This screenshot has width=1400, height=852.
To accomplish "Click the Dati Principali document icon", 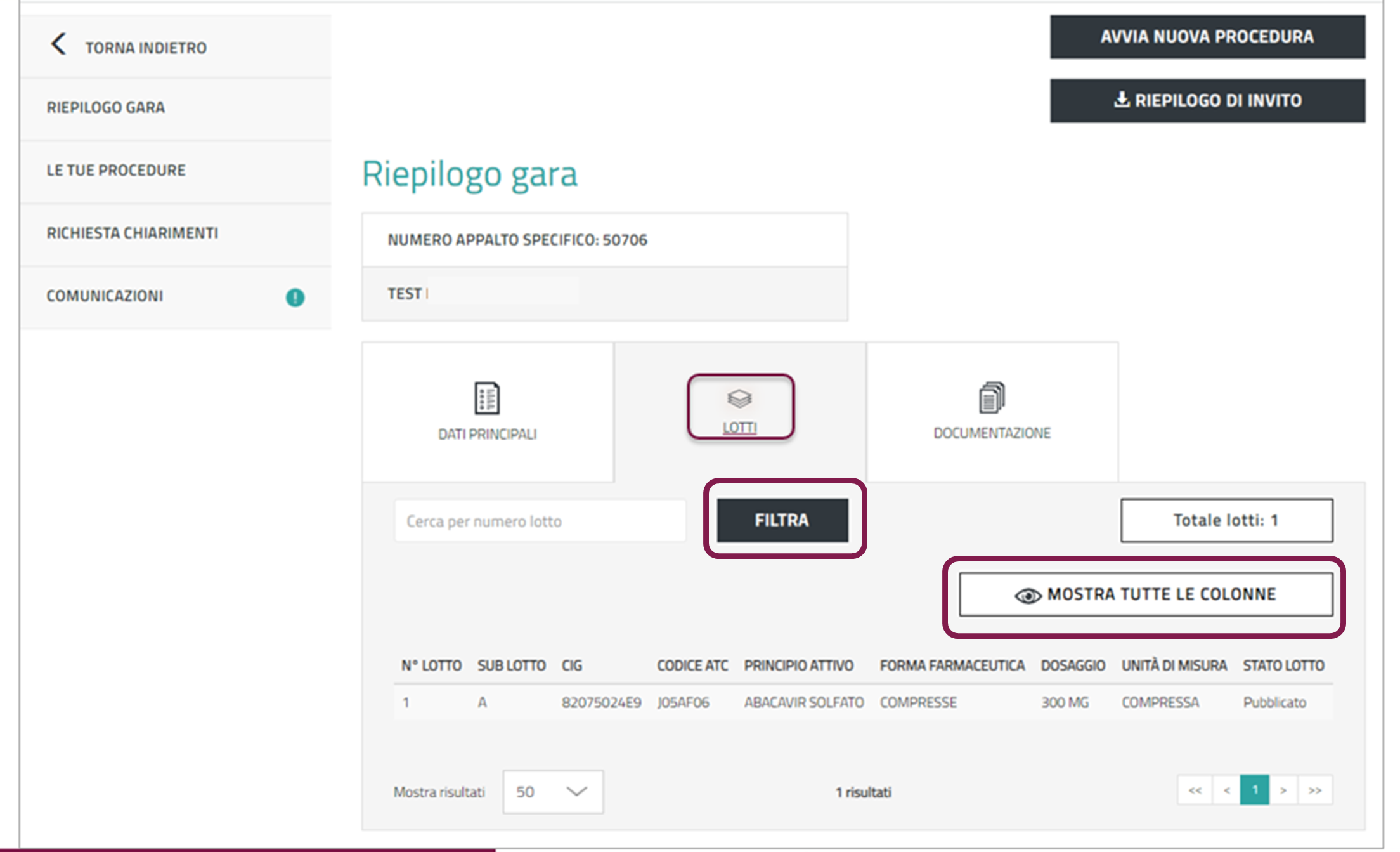I will coord(487,398).
